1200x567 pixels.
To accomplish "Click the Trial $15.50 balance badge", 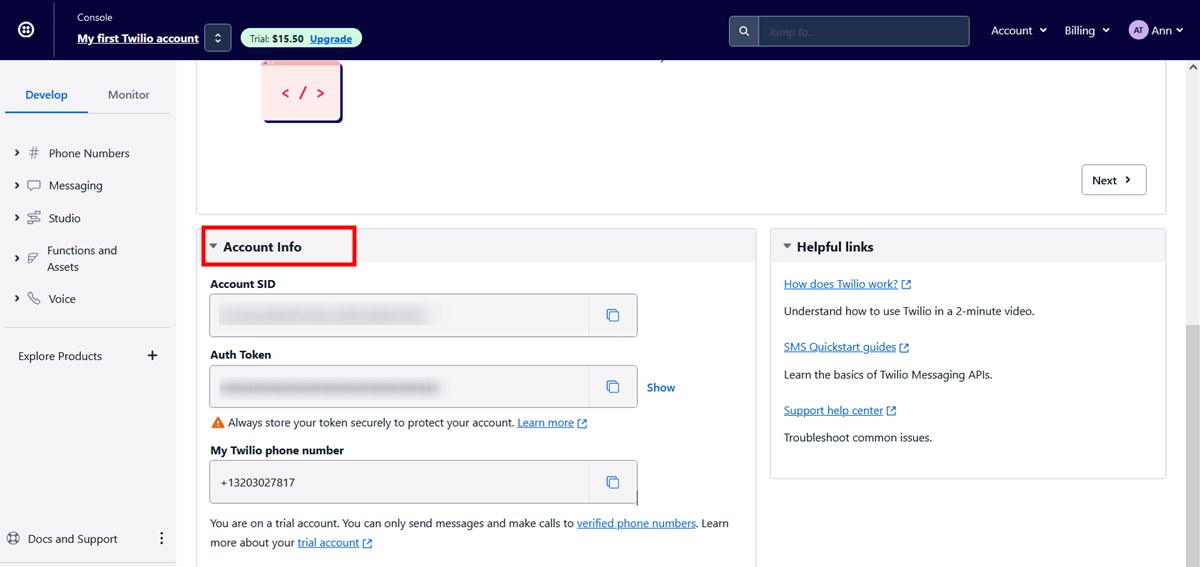I will pyautogui.click(x=301, y=38).
